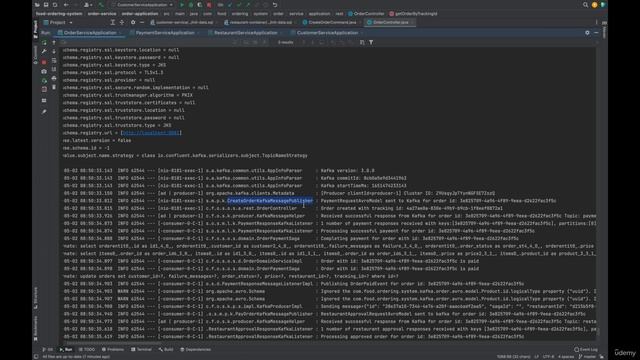Click the filter funnel icon in the console search bar
This screenshot has height=360, width=640.
(371, 42)
